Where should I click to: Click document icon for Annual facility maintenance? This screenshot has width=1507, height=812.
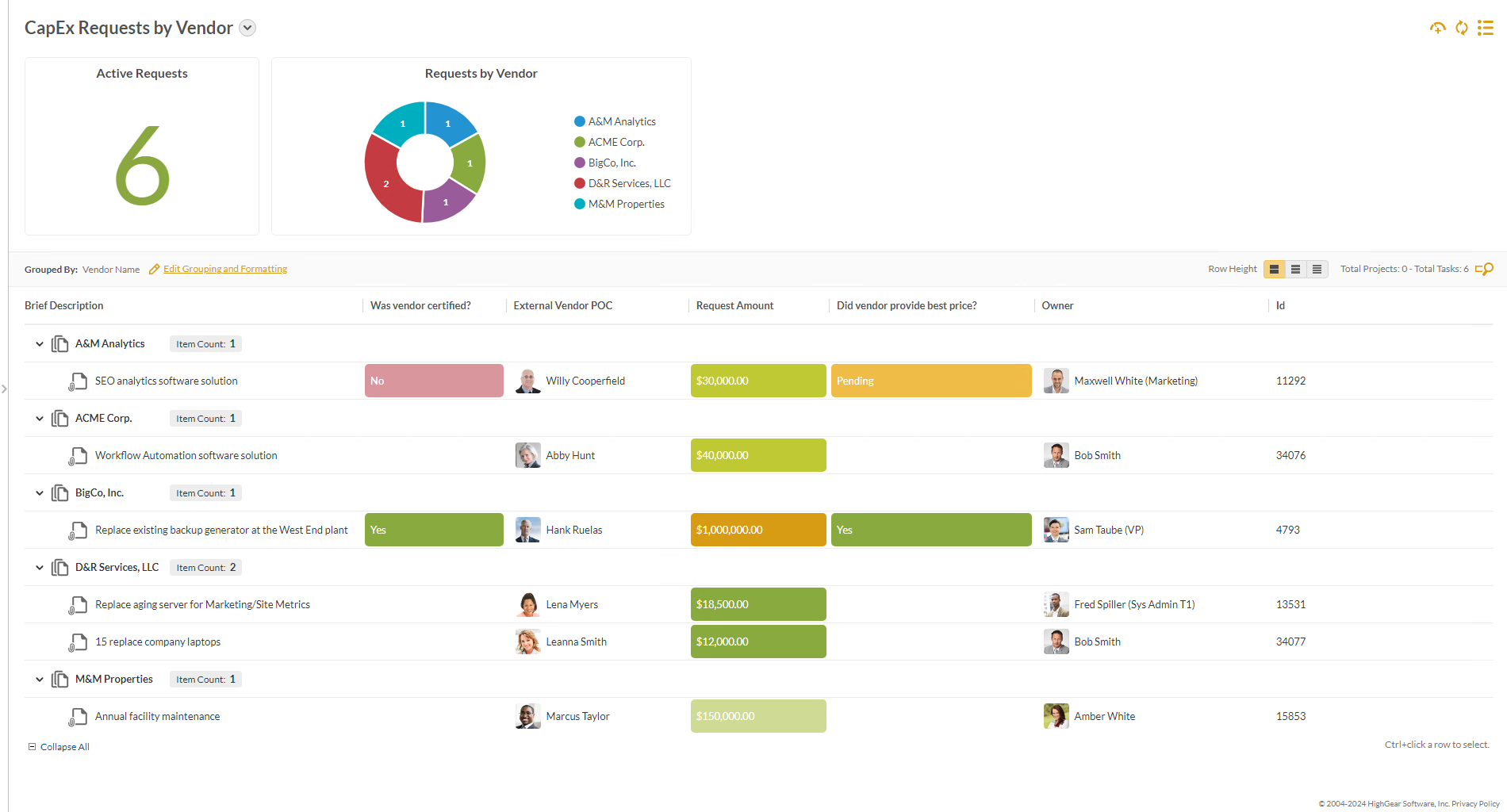click(78, 717)
